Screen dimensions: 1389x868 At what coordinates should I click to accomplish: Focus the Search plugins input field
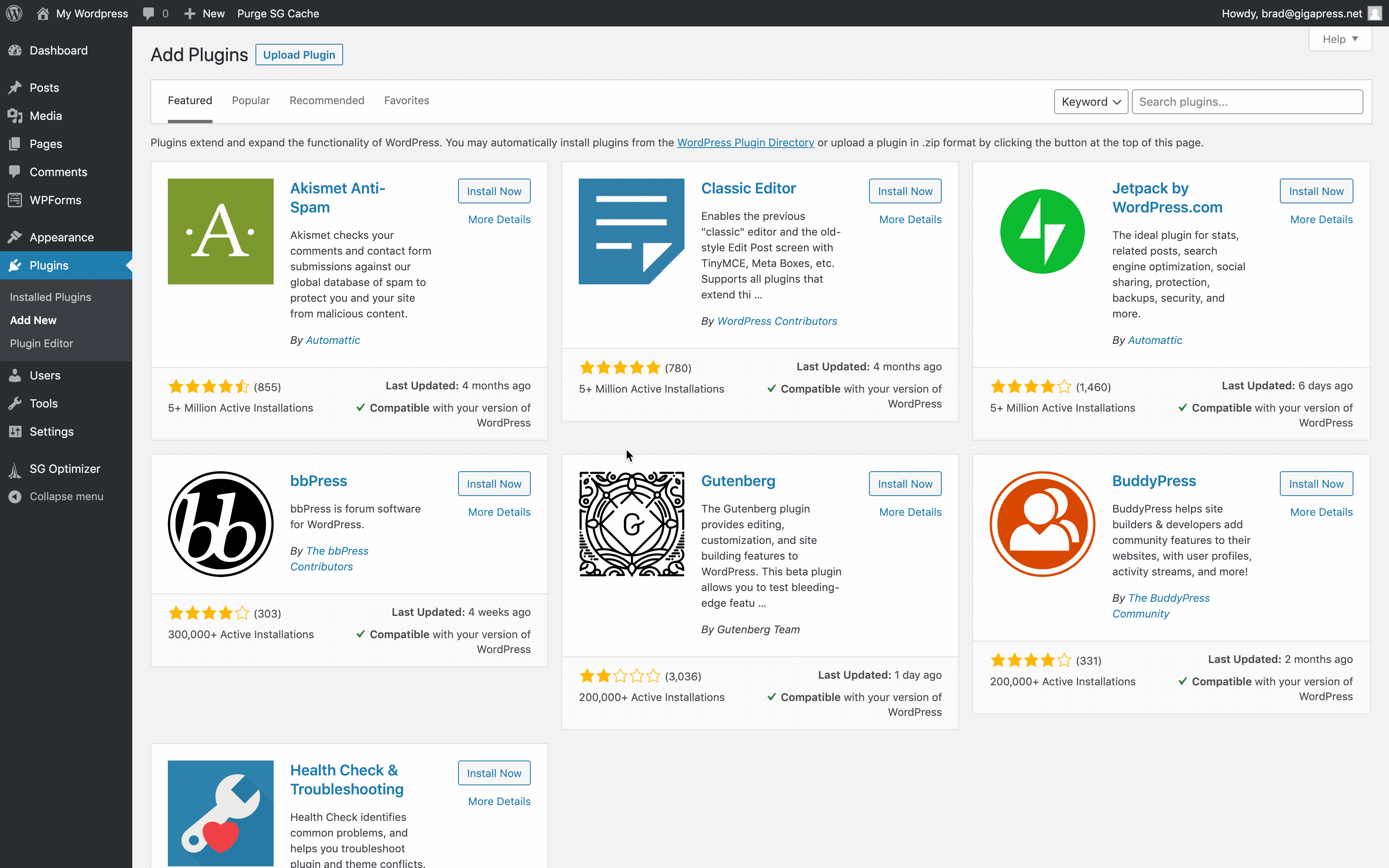(1247, 102)
